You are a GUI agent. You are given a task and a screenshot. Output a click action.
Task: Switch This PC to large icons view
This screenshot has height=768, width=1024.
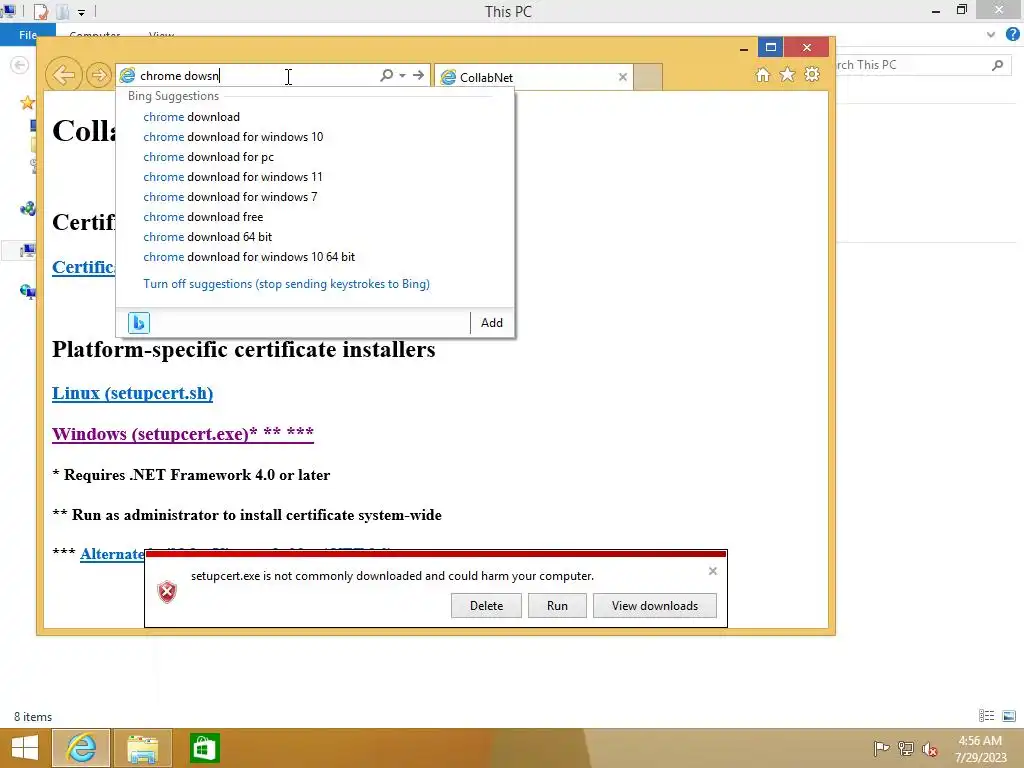(1009, 716)
